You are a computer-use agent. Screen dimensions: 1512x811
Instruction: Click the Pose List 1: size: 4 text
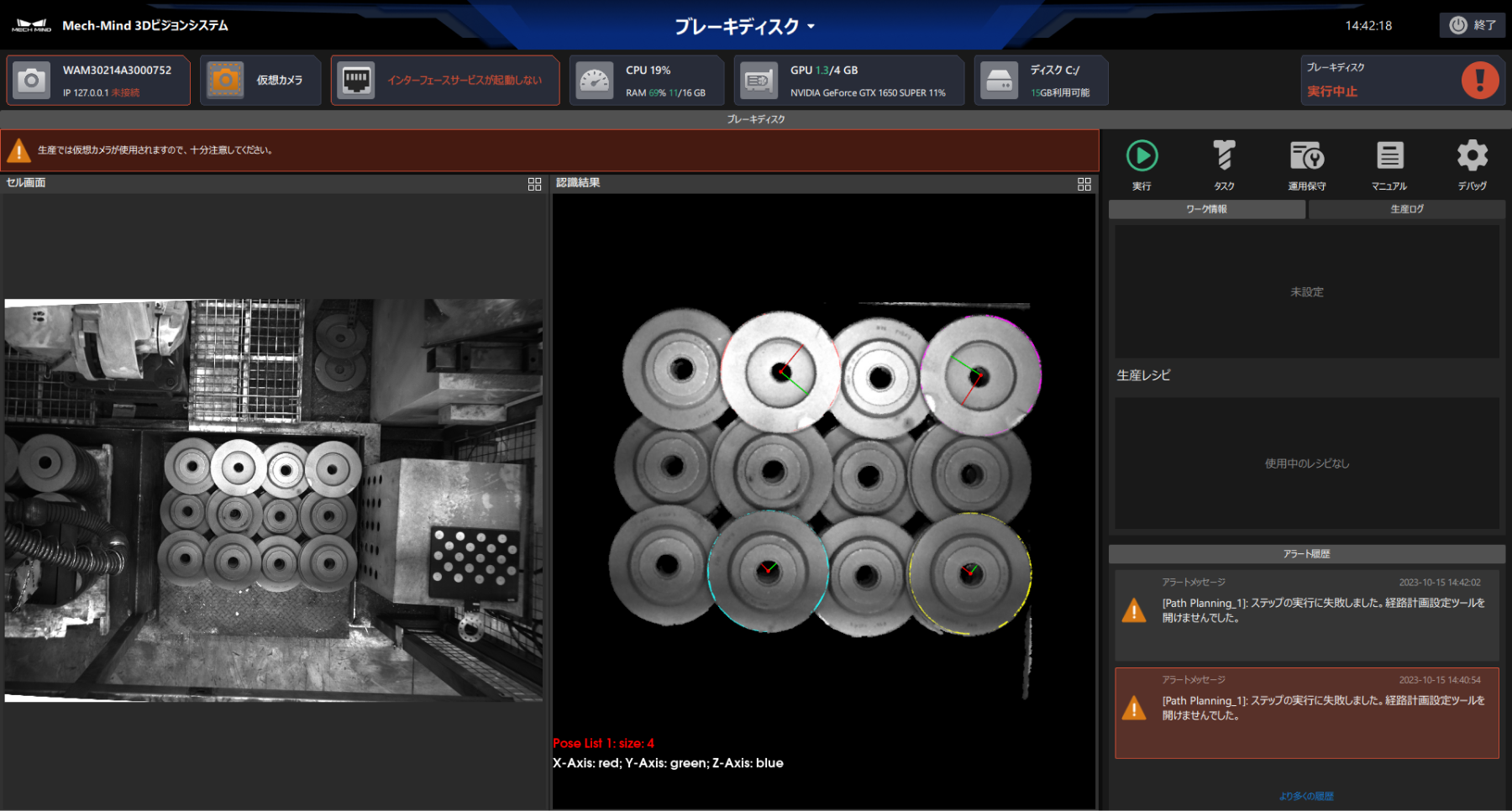[x=603, y=743]
